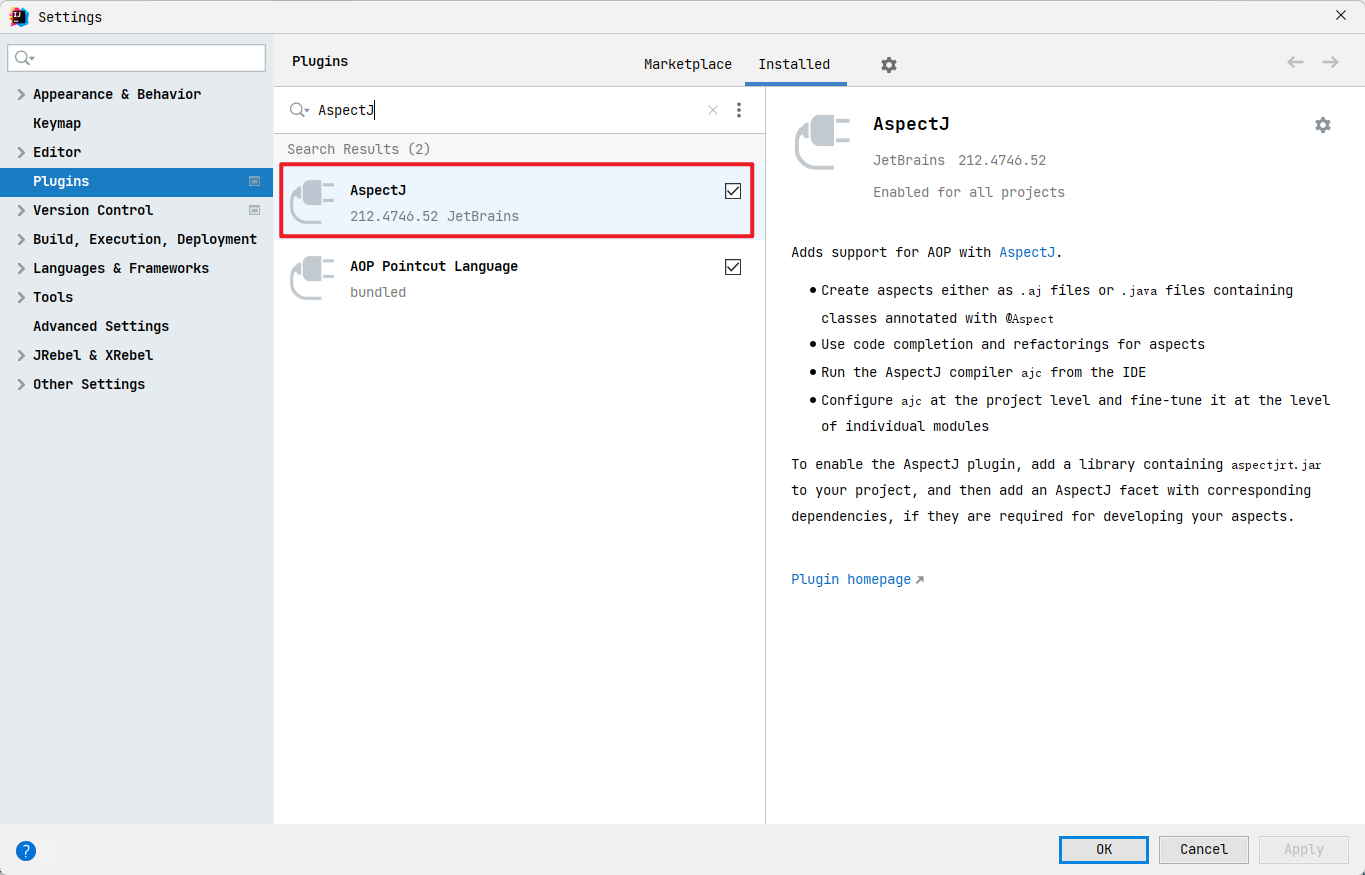Disable the AspectJ plugin checkbox
Viewport: 1365px width, 875px height.
pos(733,191)
